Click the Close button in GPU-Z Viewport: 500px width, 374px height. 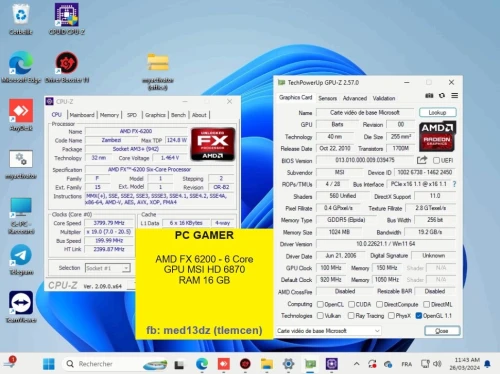pos(442,331)
